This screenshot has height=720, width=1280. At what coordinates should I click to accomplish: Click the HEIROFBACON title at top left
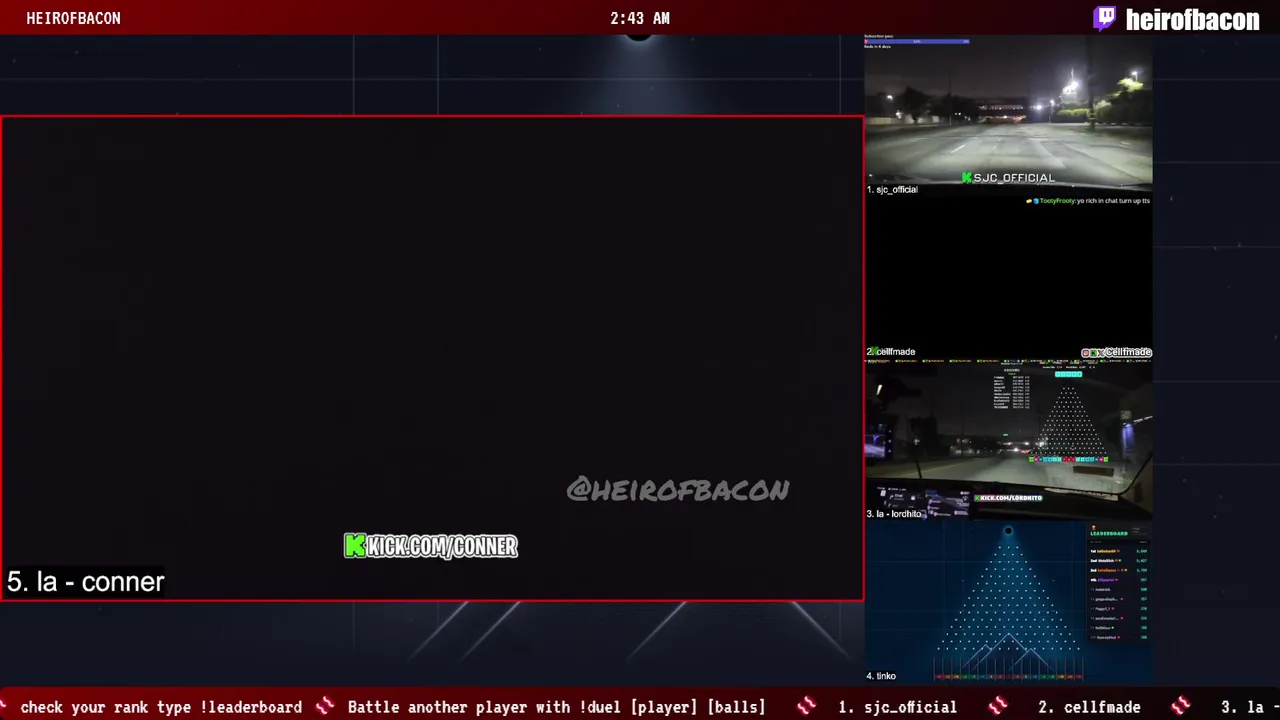73,18
